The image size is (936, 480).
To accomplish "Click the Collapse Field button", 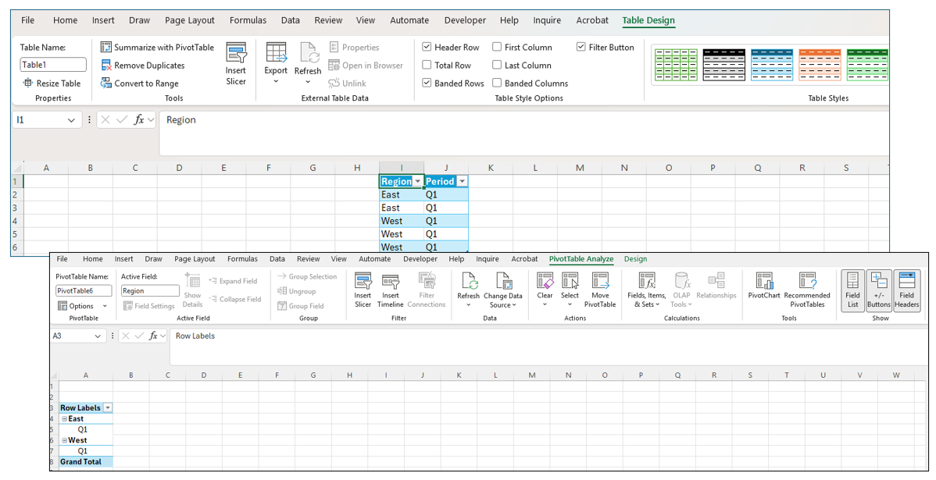I will pyautogui.click(x=235, y=299).
